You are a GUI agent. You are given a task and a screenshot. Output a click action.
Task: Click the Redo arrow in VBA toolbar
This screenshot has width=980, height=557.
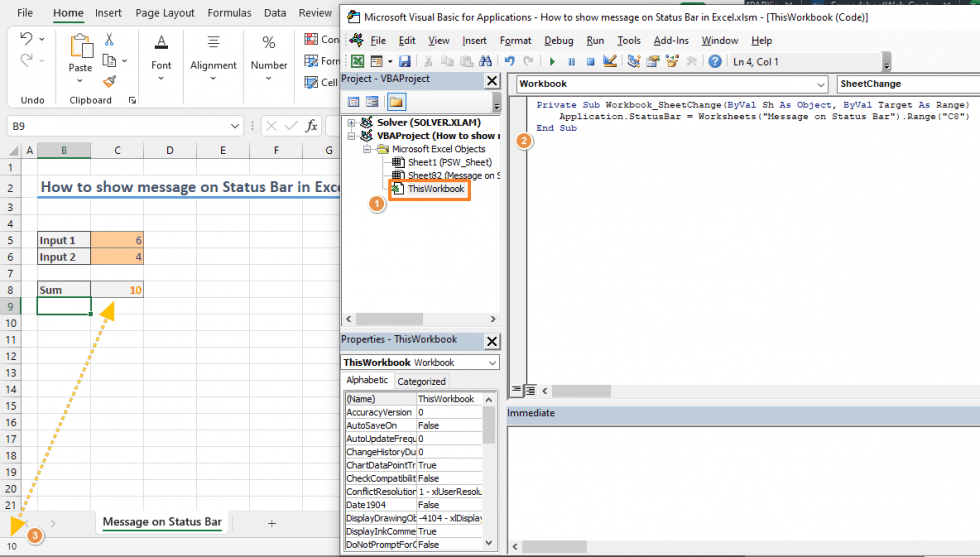pyautogui.click(x=529, y=61)
